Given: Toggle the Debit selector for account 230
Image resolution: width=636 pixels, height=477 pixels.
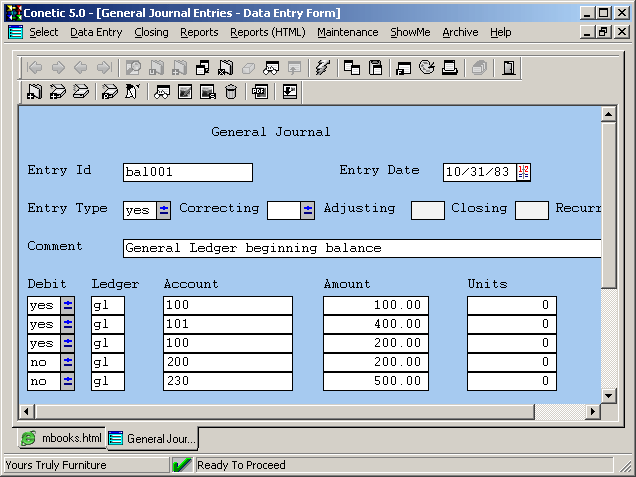Looking at the screenshot, I should (x=68, y=381).
